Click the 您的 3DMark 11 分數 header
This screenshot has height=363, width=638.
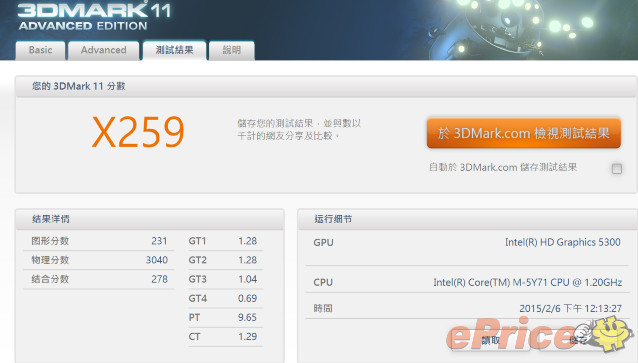(x=326, y=86)
